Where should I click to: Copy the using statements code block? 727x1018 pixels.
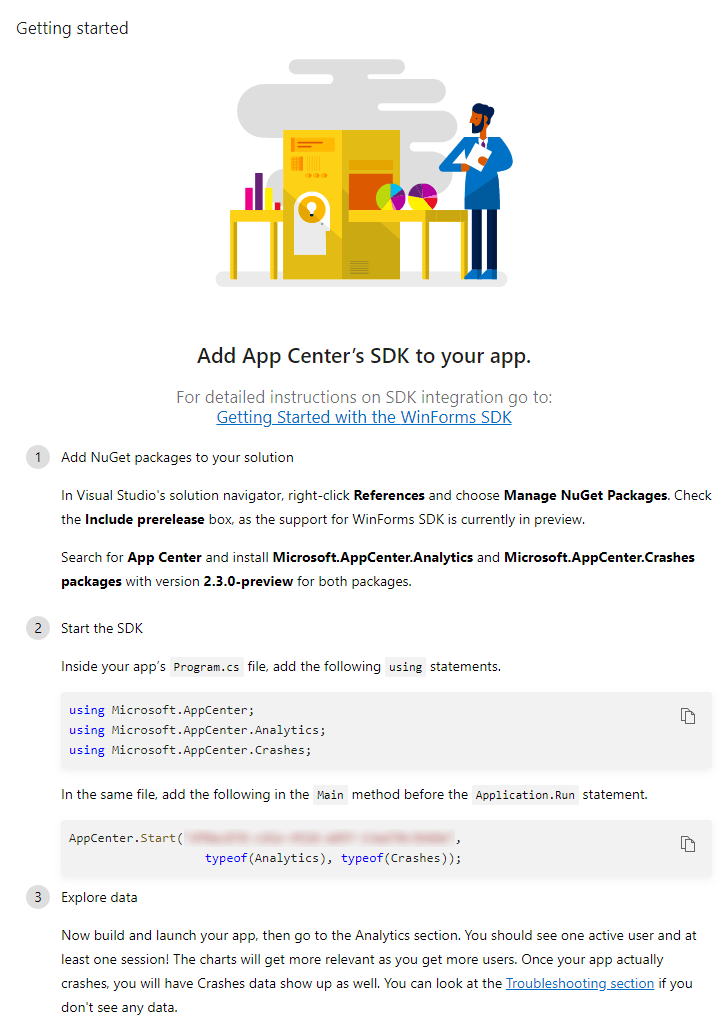pyautogui.click(x=688, y=716)
